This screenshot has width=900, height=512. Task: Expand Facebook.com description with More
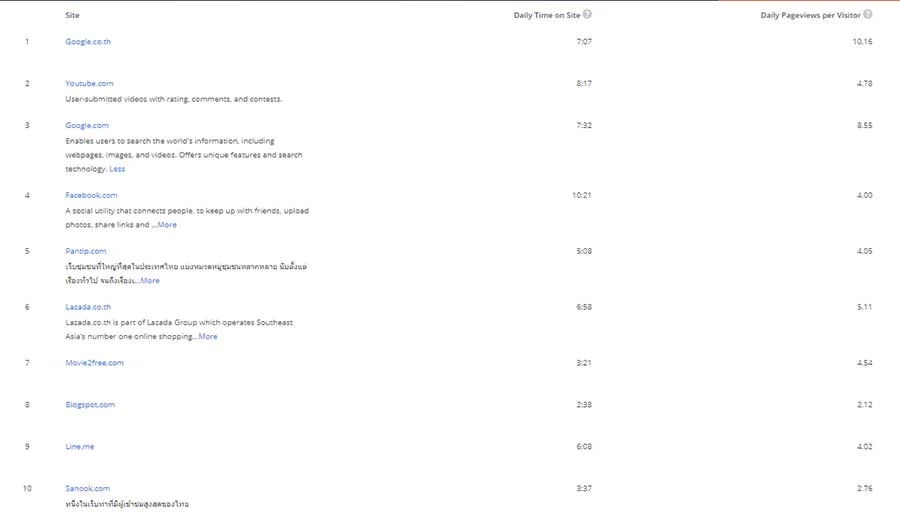[x=167, y=224]
